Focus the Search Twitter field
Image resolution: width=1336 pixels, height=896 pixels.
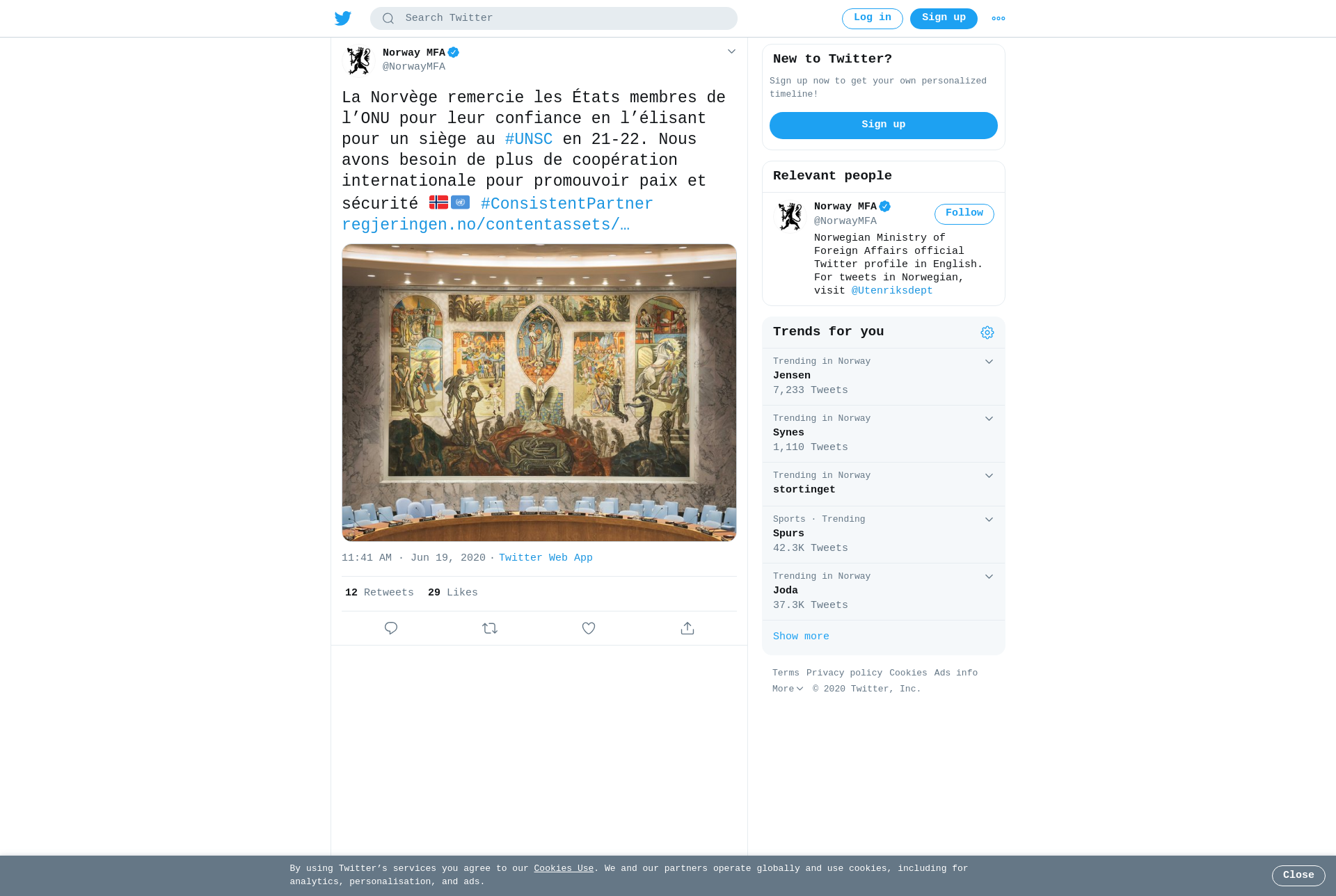(x=554, y=18)
